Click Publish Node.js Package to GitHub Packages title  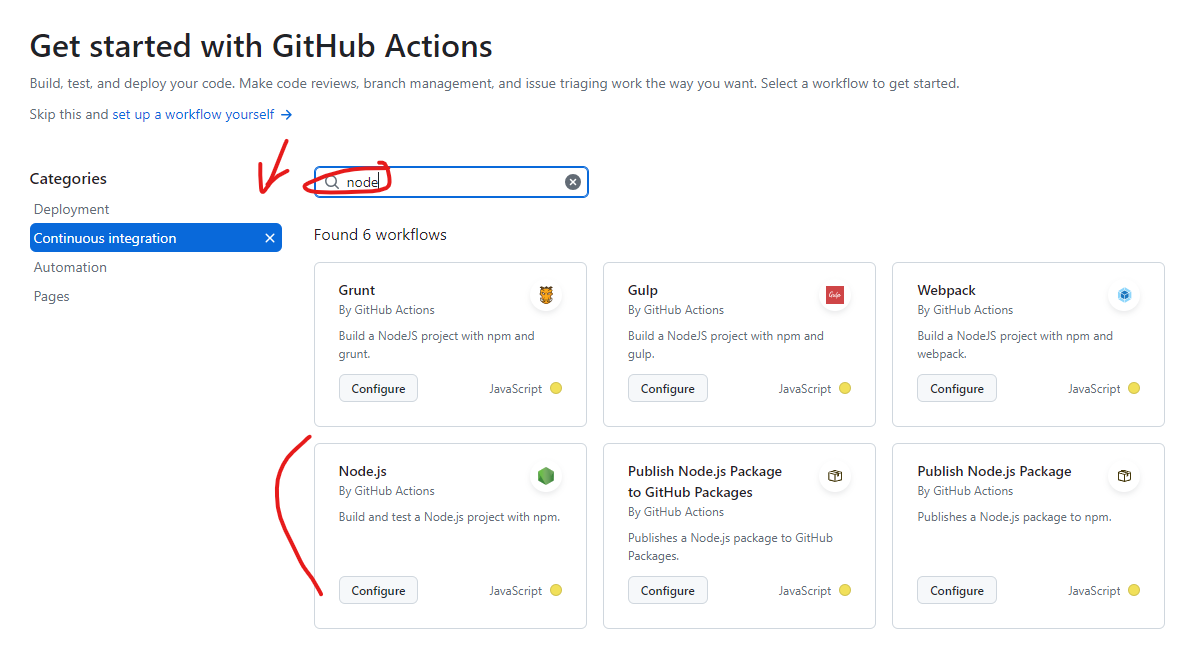coord(705,482)
